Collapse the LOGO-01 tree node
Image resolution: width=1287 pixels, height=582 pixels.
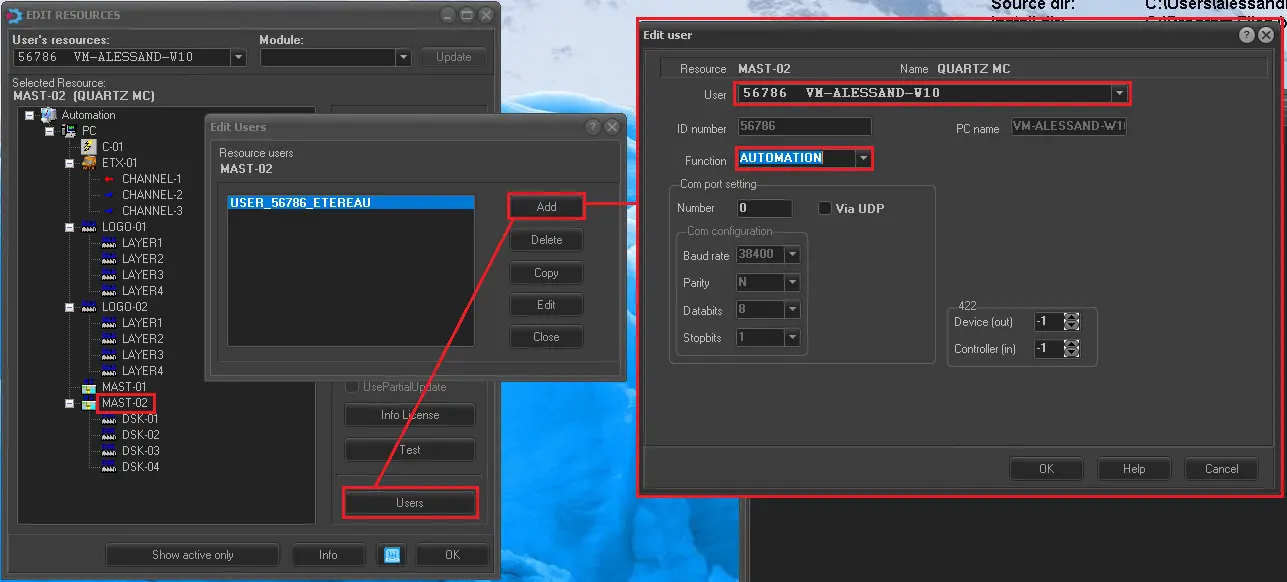[70, 227]
